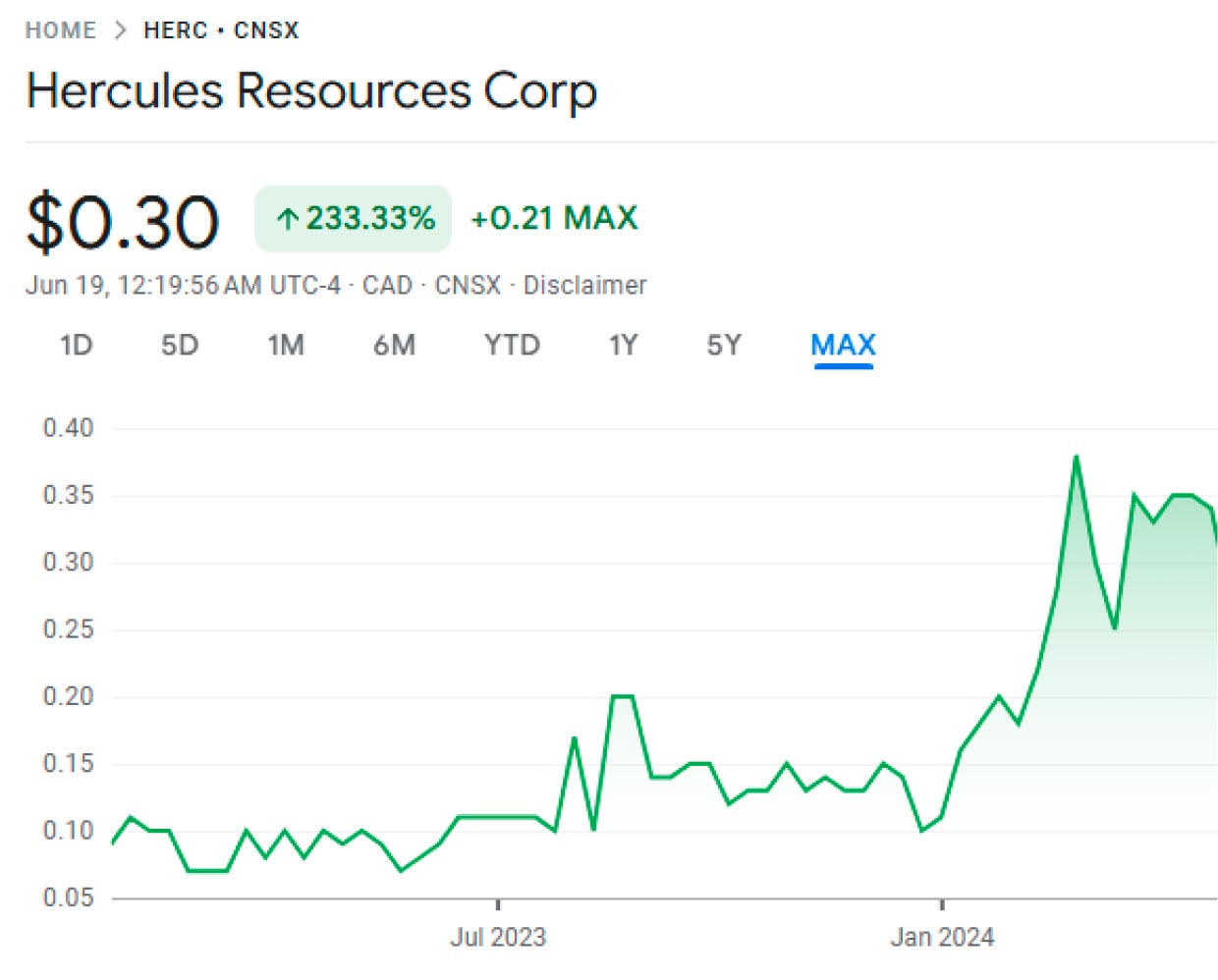This screenshot has height=980, width=1218.
Task: Select the MAX range tab
Action: [843, 346]
